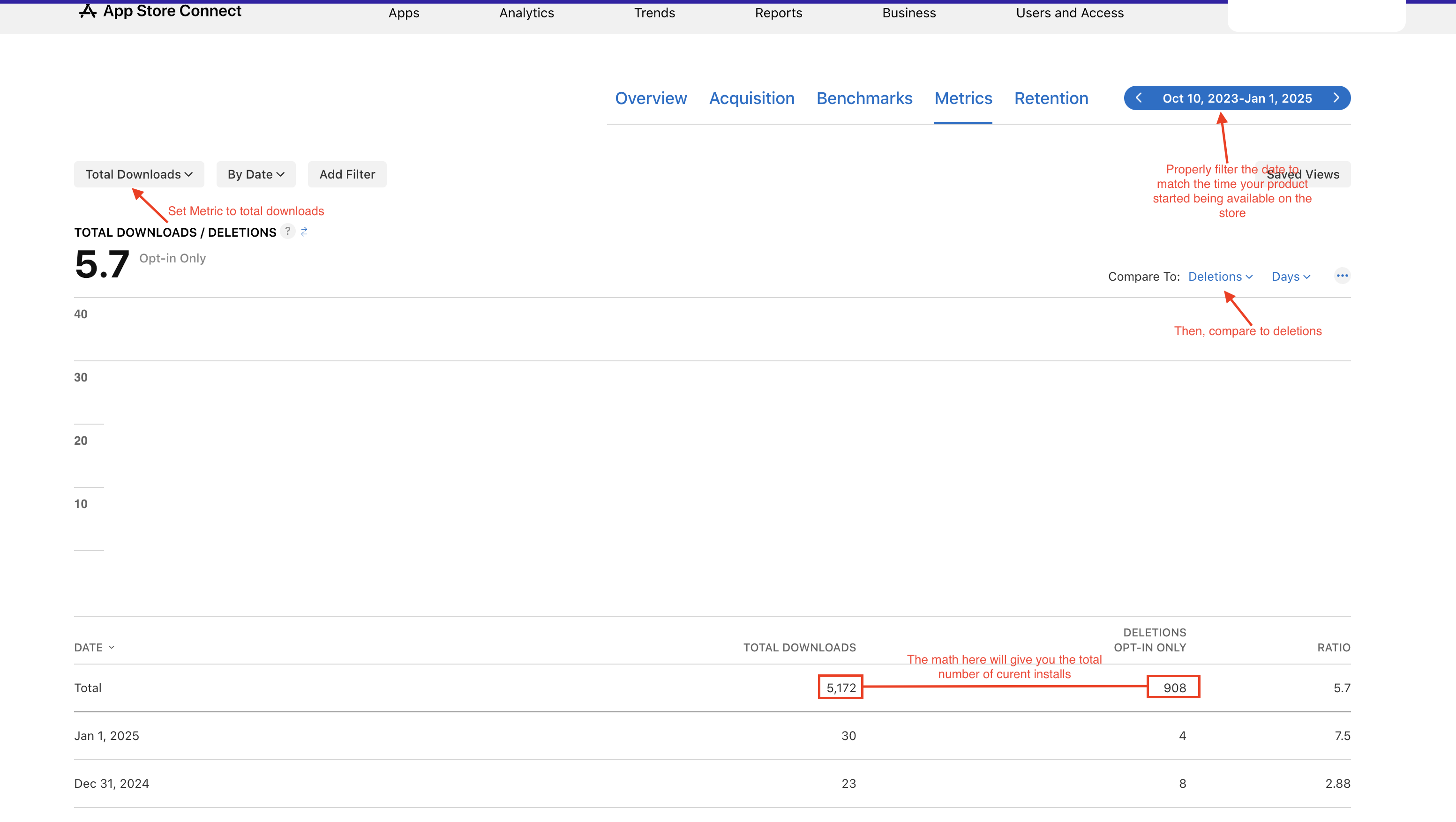Screen dimensions: 1456x822
Task: Click the date range Oct 10, 2023-Jan 1, 2025
Action: pos(1237,98)
